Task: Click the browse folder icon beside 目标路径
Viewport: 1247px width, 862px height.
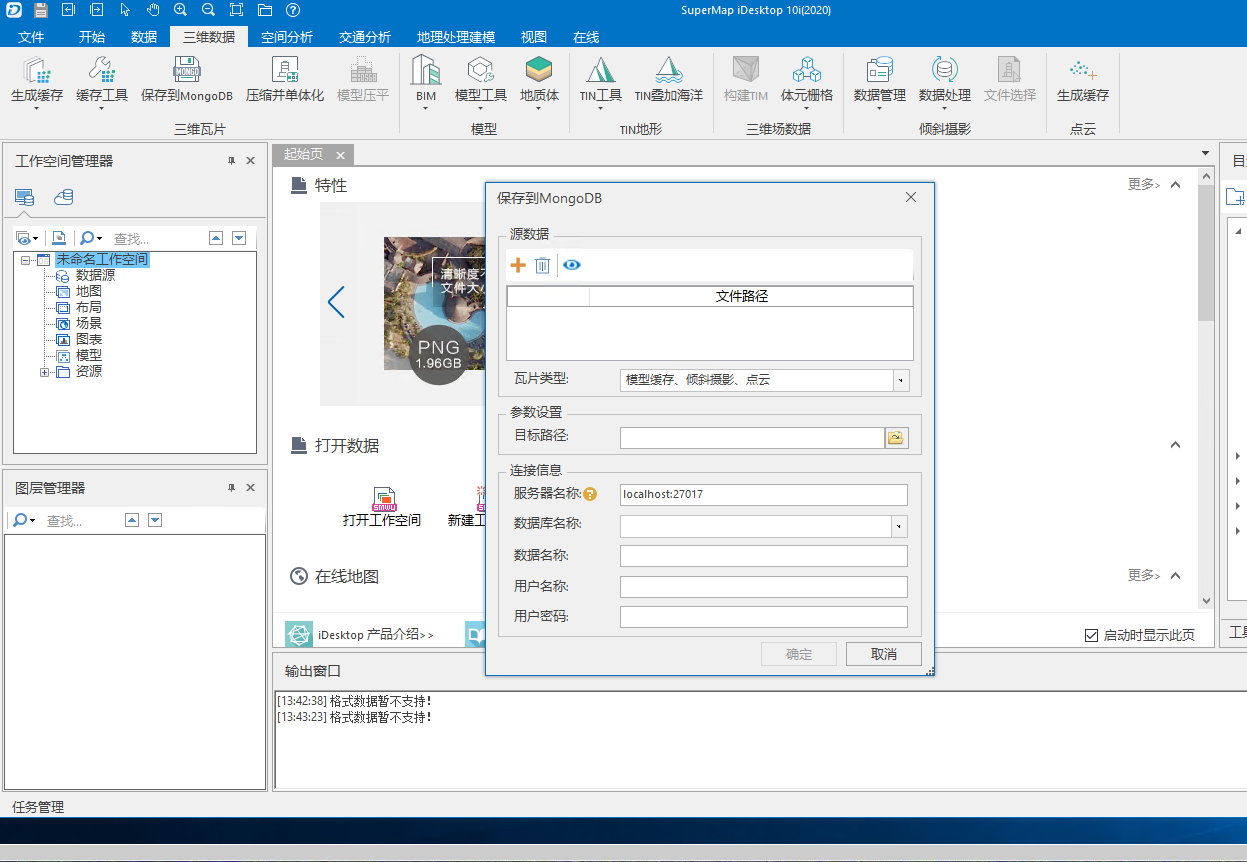Action: click(x=896, y=438)
